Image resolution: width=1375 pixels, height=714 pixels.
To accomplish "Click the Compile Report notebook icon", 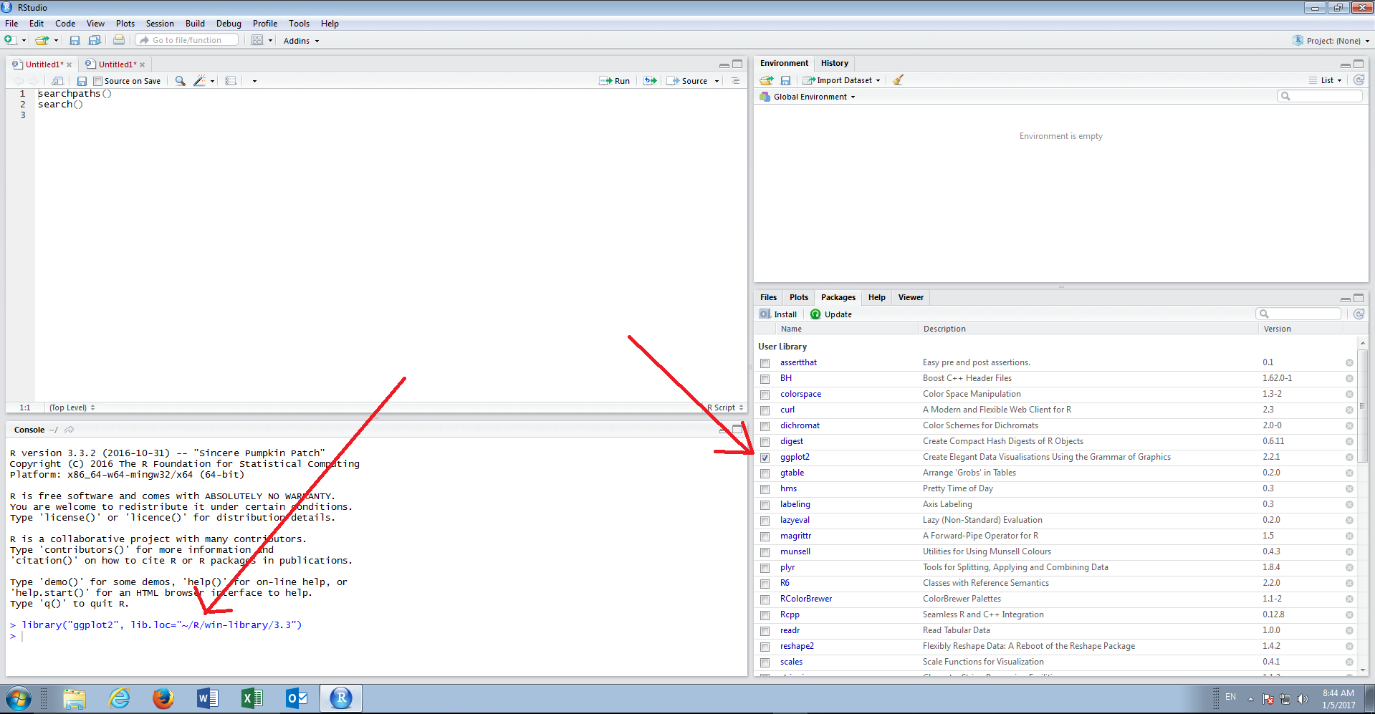I will [x=231, y=81].
